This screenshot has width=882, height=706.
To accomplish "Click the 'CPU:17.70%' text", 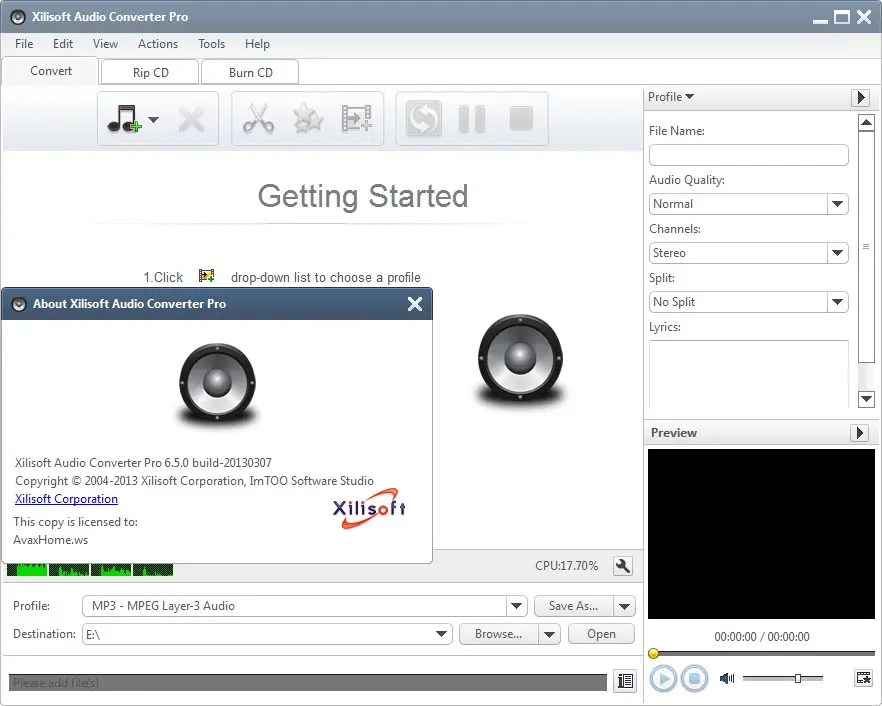I will [566, 566].
